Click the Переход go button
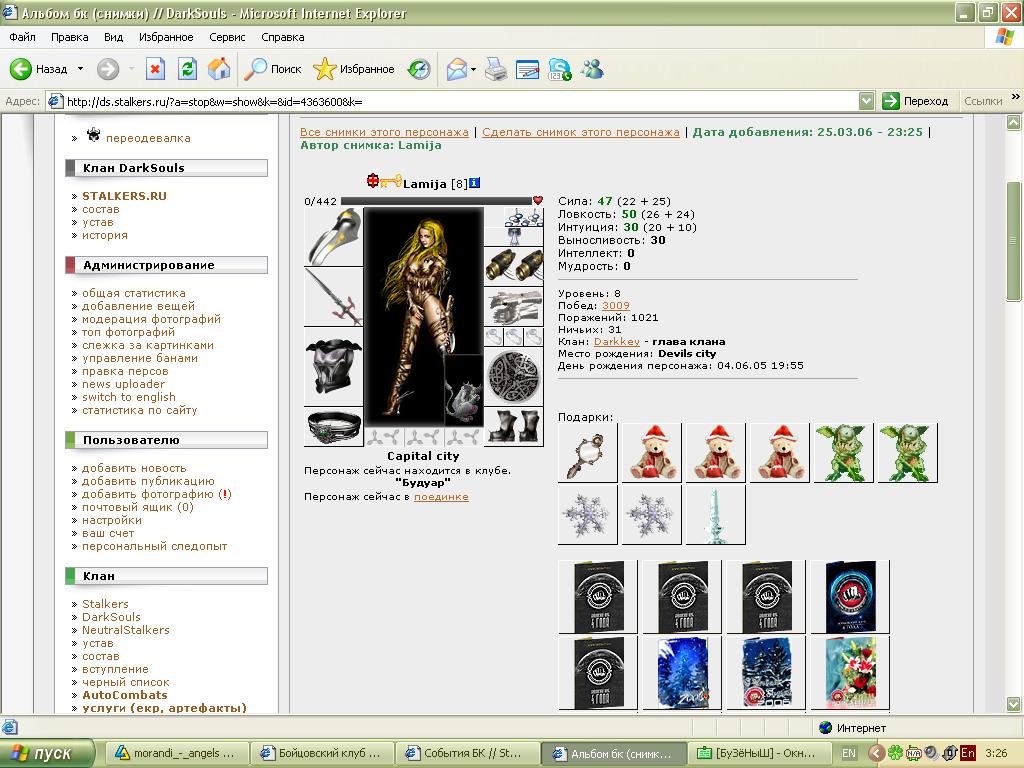 [916, 101]
